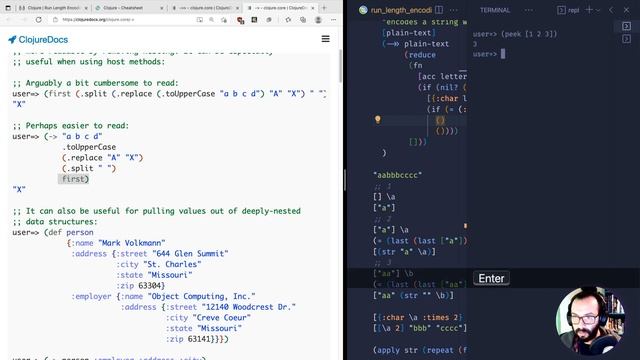View site information icon in address bar
The width and height of the screenshot is (640, 360).
tap(56, 20)
